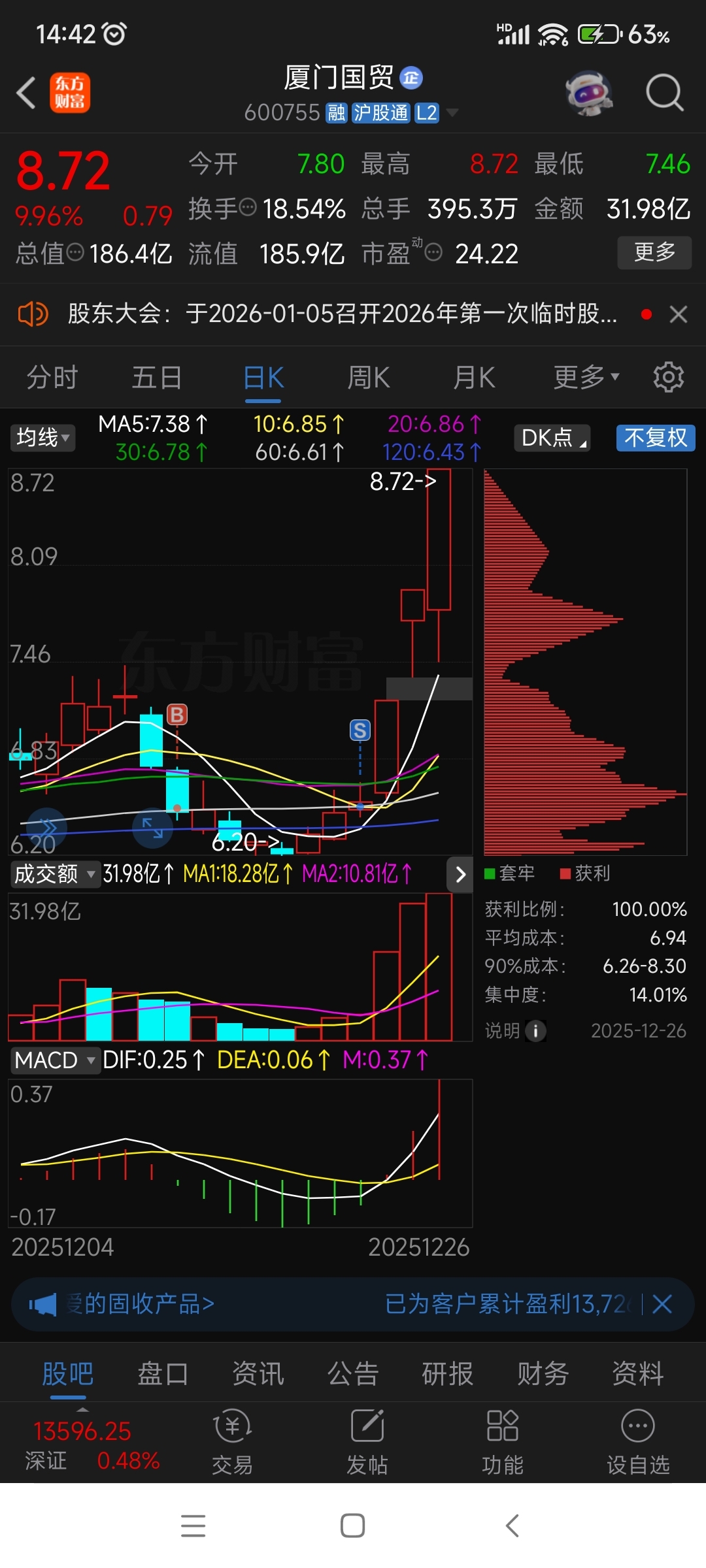Screen dimensions: 706x1568
Task: Open the 资料 tab
Action: pos(638,1373)
